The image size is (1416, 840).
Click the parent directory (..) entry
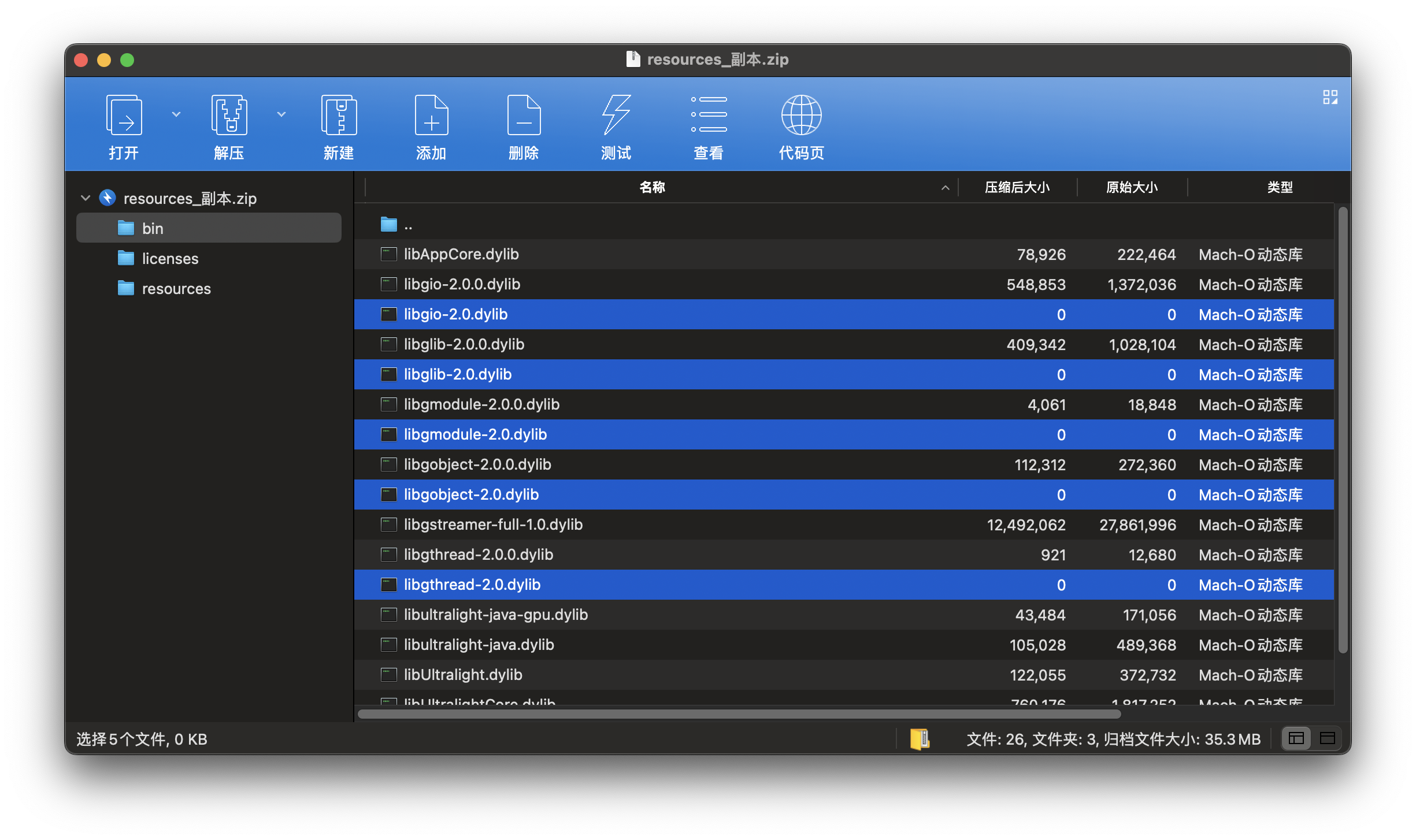tap(408, 225)
